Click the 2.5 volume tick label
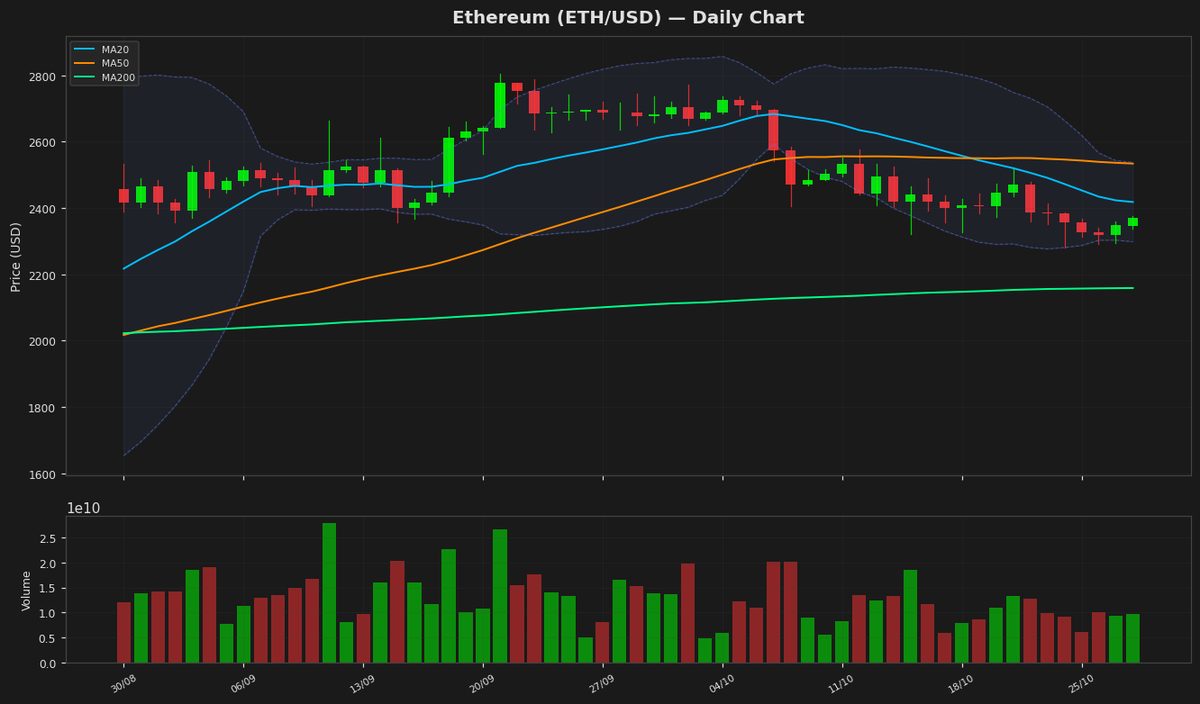Screen dimensions: 1200x704 (50, 539)
